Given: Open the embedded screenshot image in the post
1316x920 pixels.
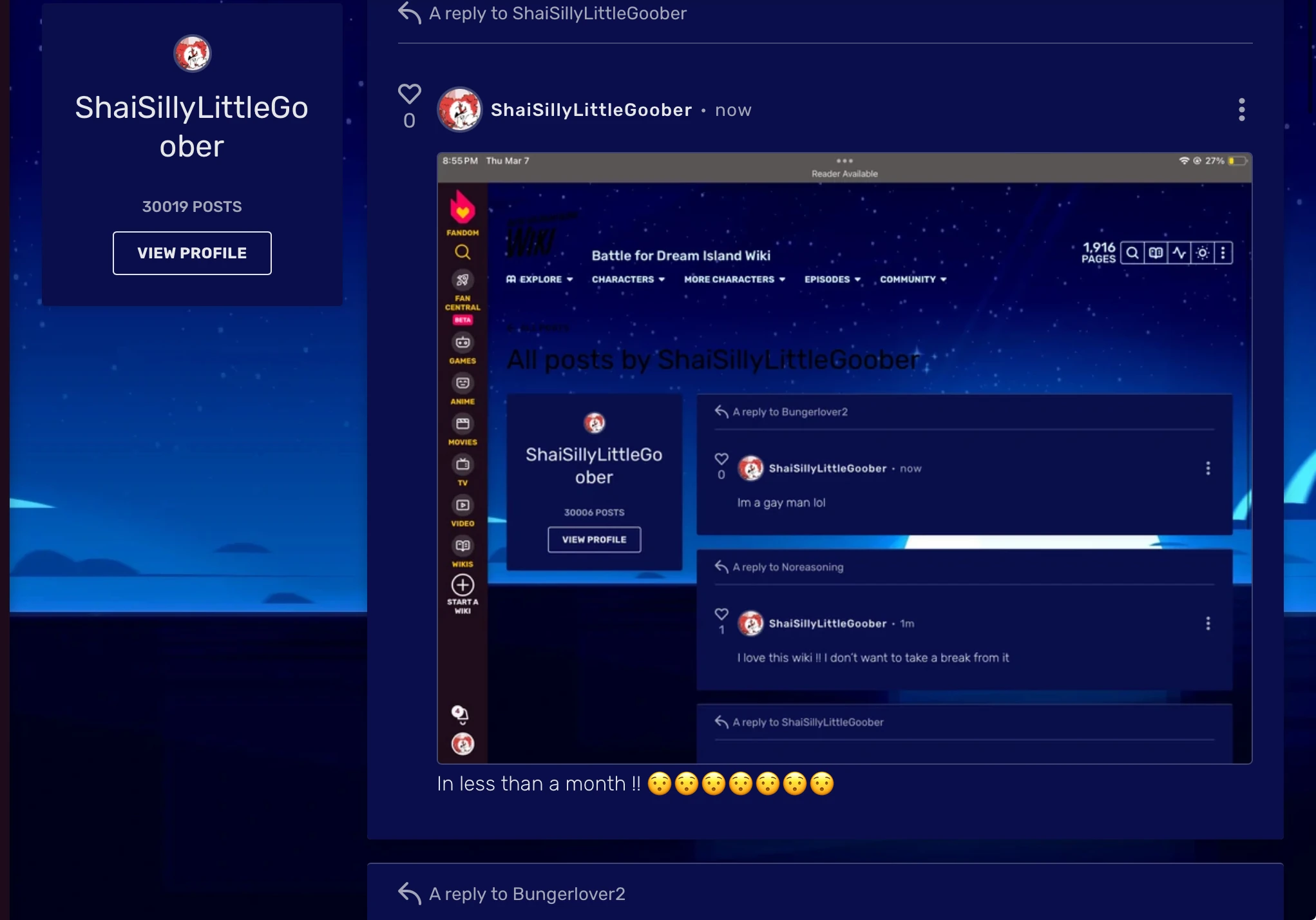Looking at the screenshot, I should click(x=844, y=457).
